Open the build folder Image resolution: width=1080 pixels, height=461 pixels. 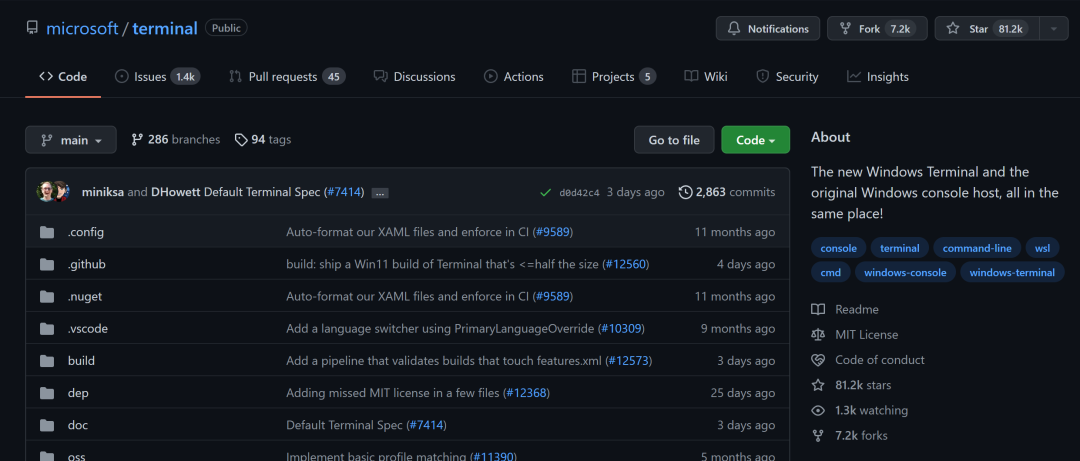click(81, 360)
